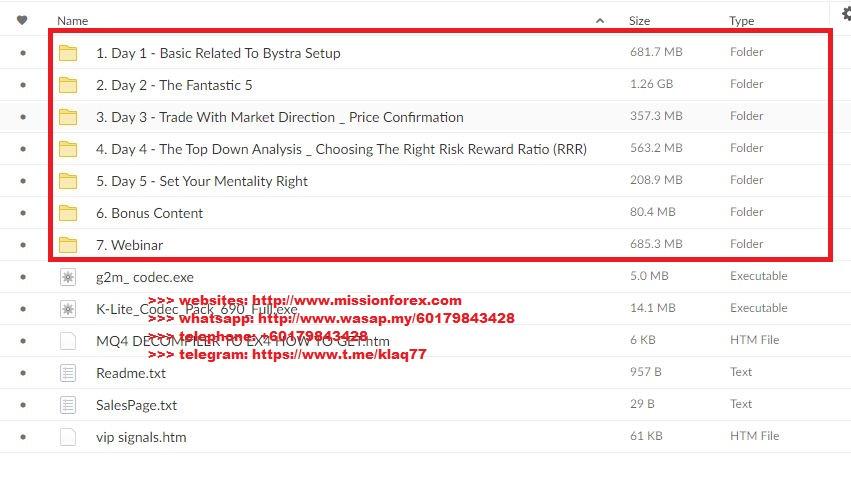Click the executable icon for g2m_ codec.exe

click(x=68, y=277)
